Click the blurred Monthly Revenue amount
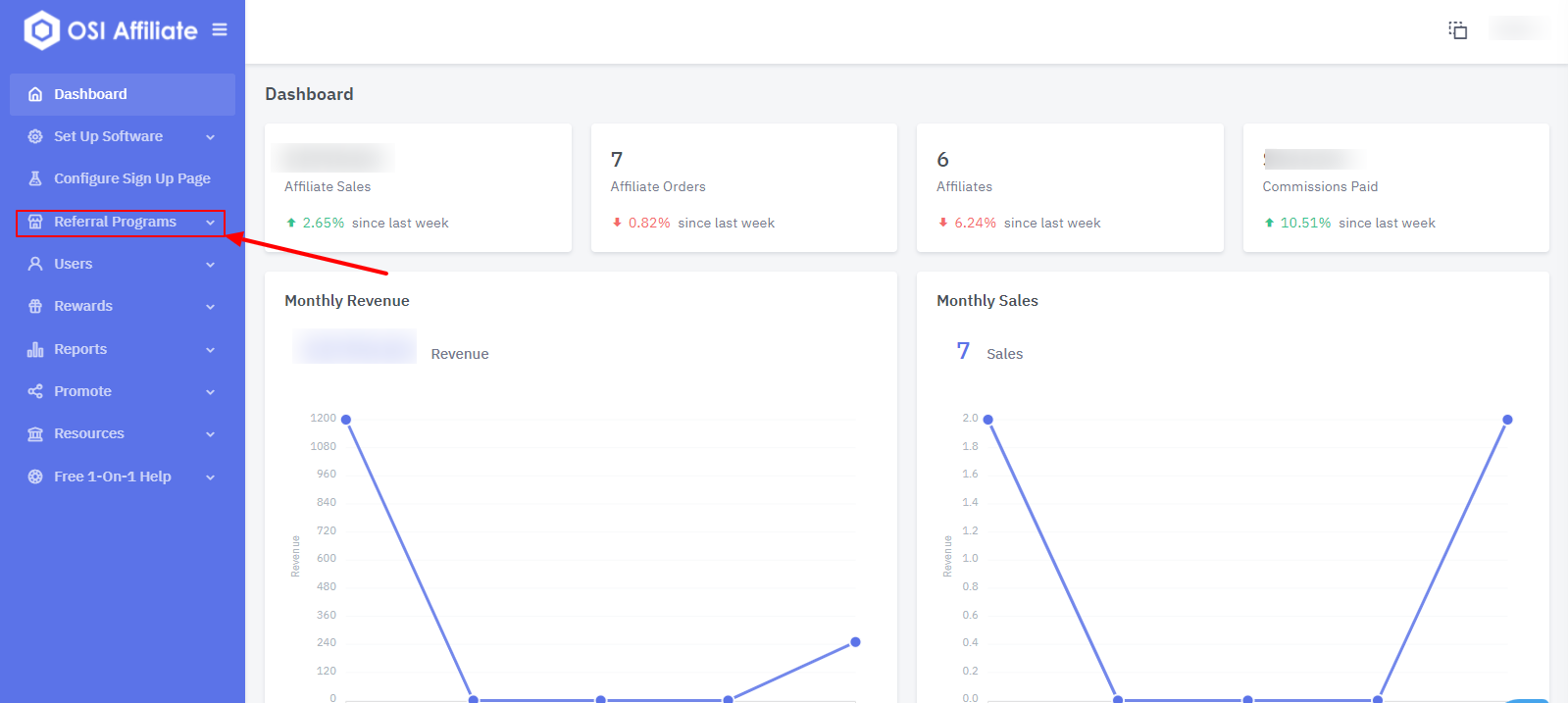Image resolution: width=1568 pixels, height=703 pixels. (355, 347)
